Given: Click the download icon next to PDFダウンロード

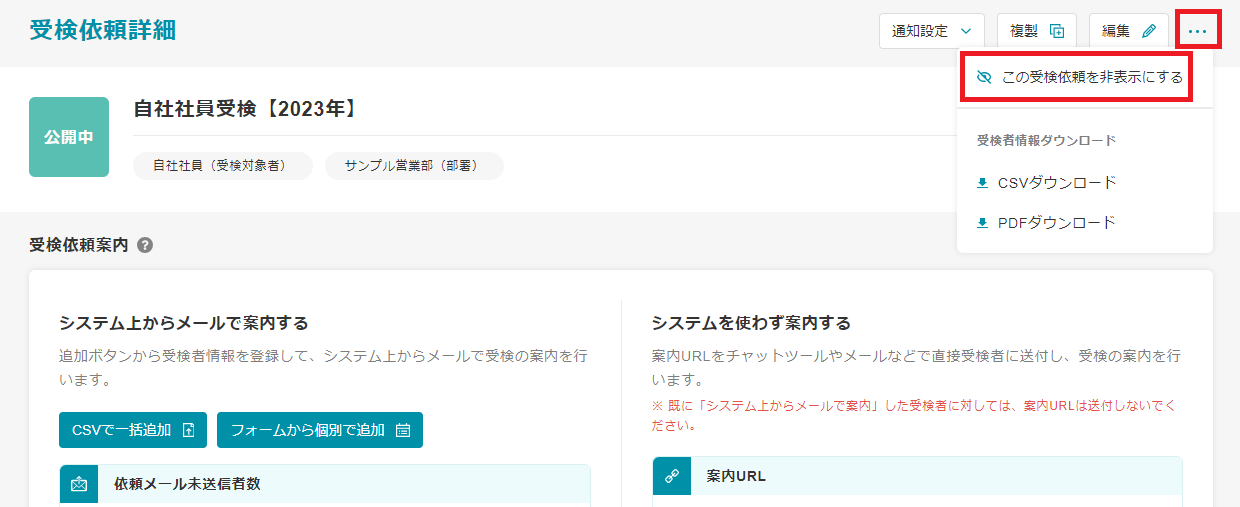Looking at the screenshot, I should tap(983, 223).
